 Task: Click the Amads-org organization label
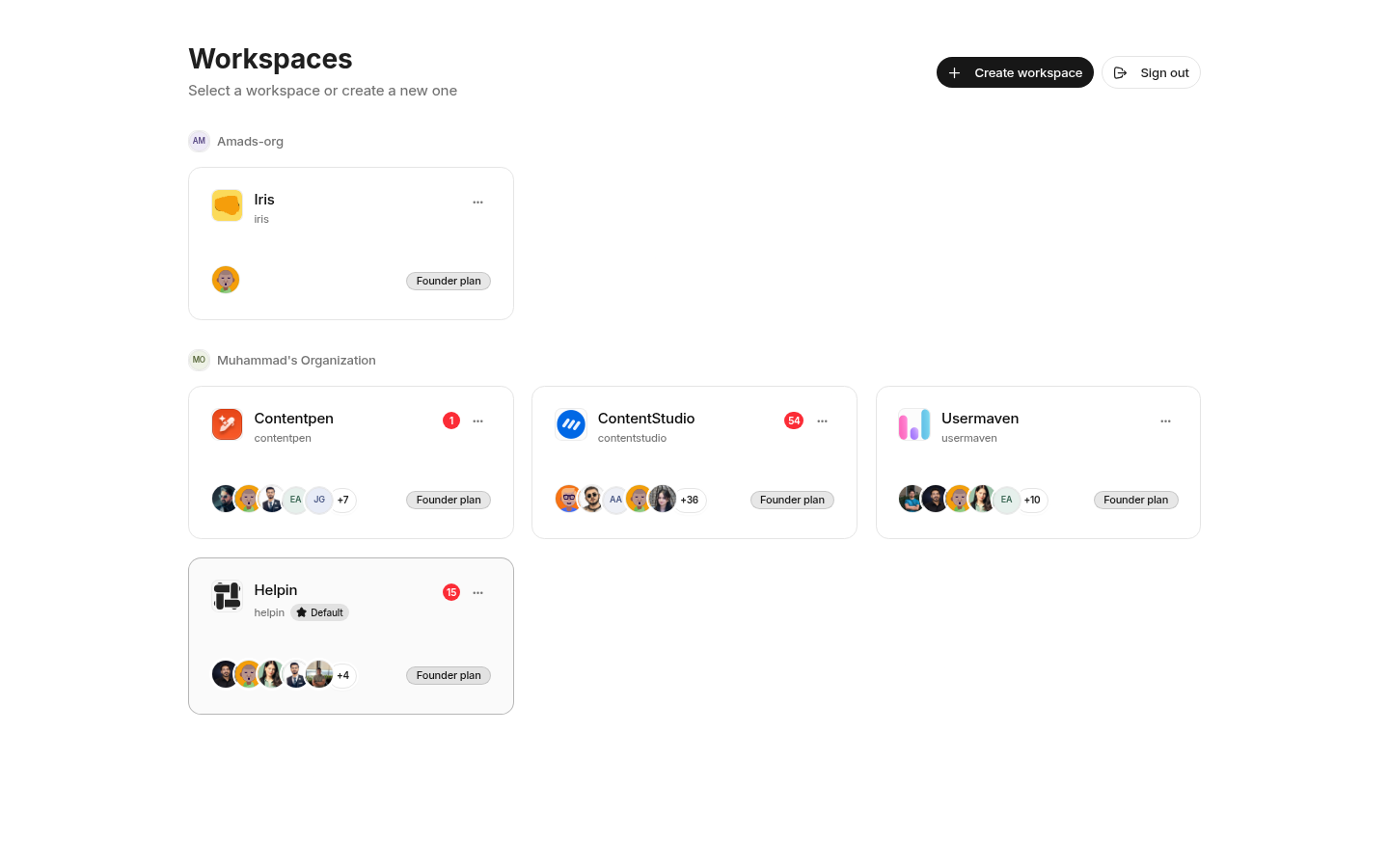pyautogui.click(x=251, y=141)
